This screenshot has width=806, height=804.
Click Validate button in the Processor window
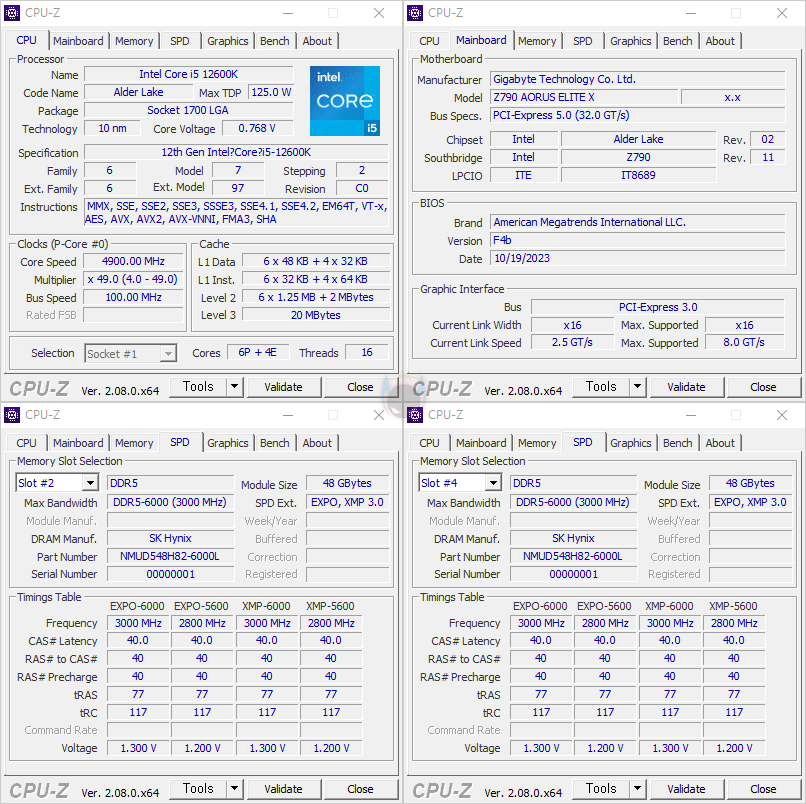284,387
